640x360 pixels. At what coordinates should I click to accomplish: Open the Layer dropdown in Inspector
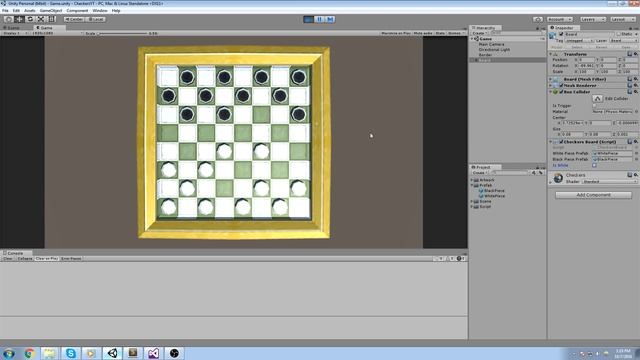[x=623, y=40]
